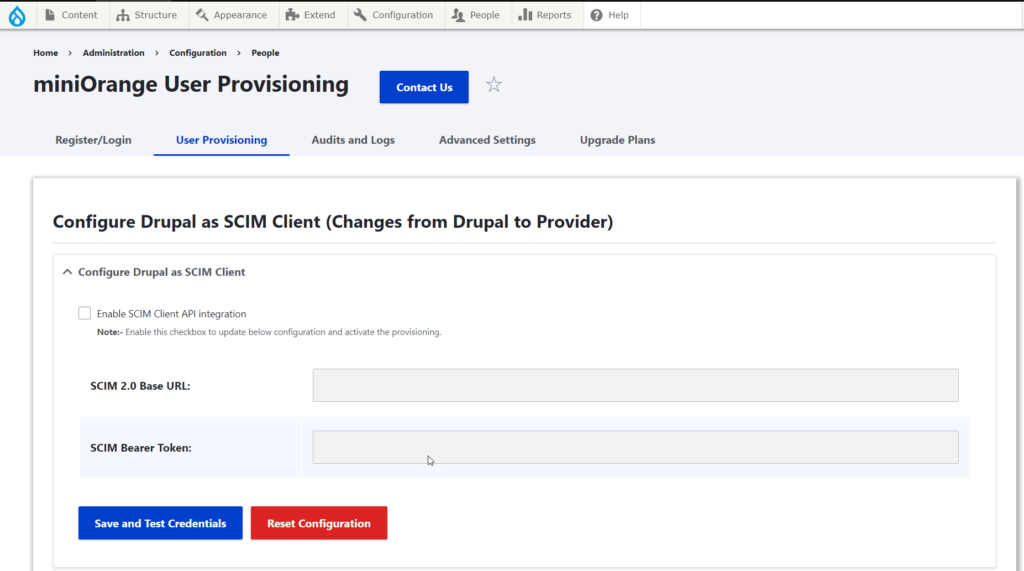Click the Contact Us button
1024x571 pixels.
click(x=424, y=87)
